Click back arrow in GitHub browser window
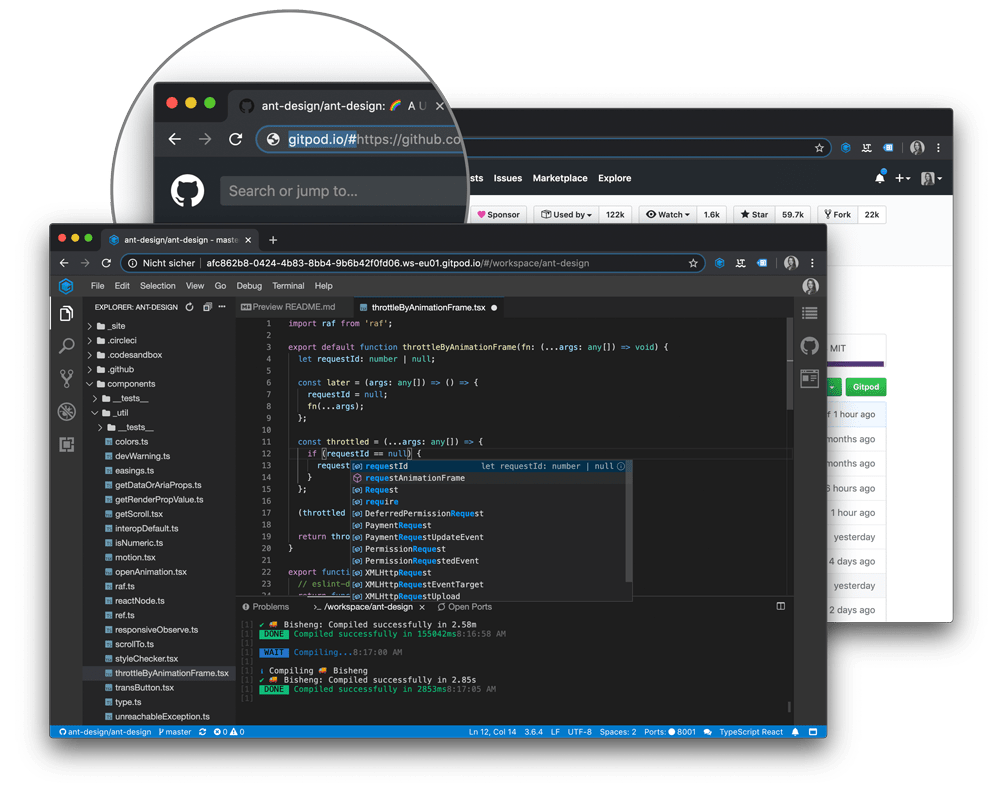Viewport: 1000px width, 795px height. click(x=175, y=139)
